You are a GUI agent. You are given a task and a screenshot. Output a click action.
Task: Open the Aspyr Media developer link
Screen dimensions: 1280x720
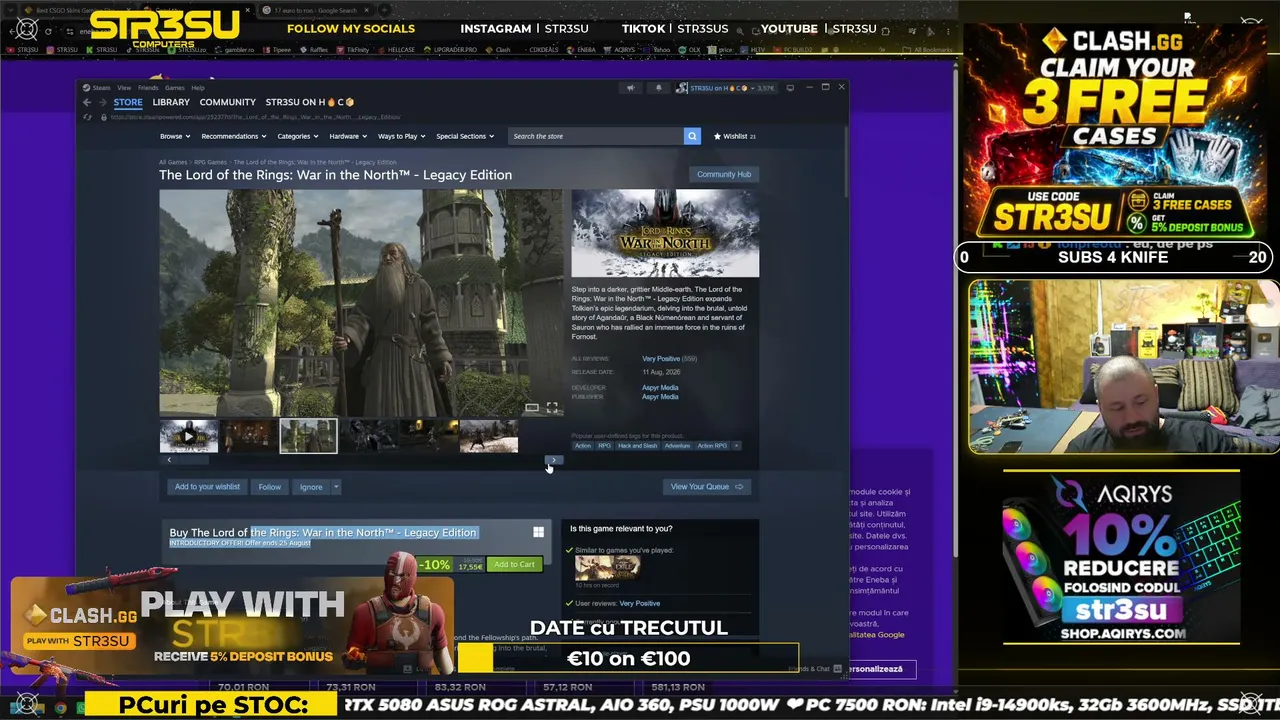[660, 388]
